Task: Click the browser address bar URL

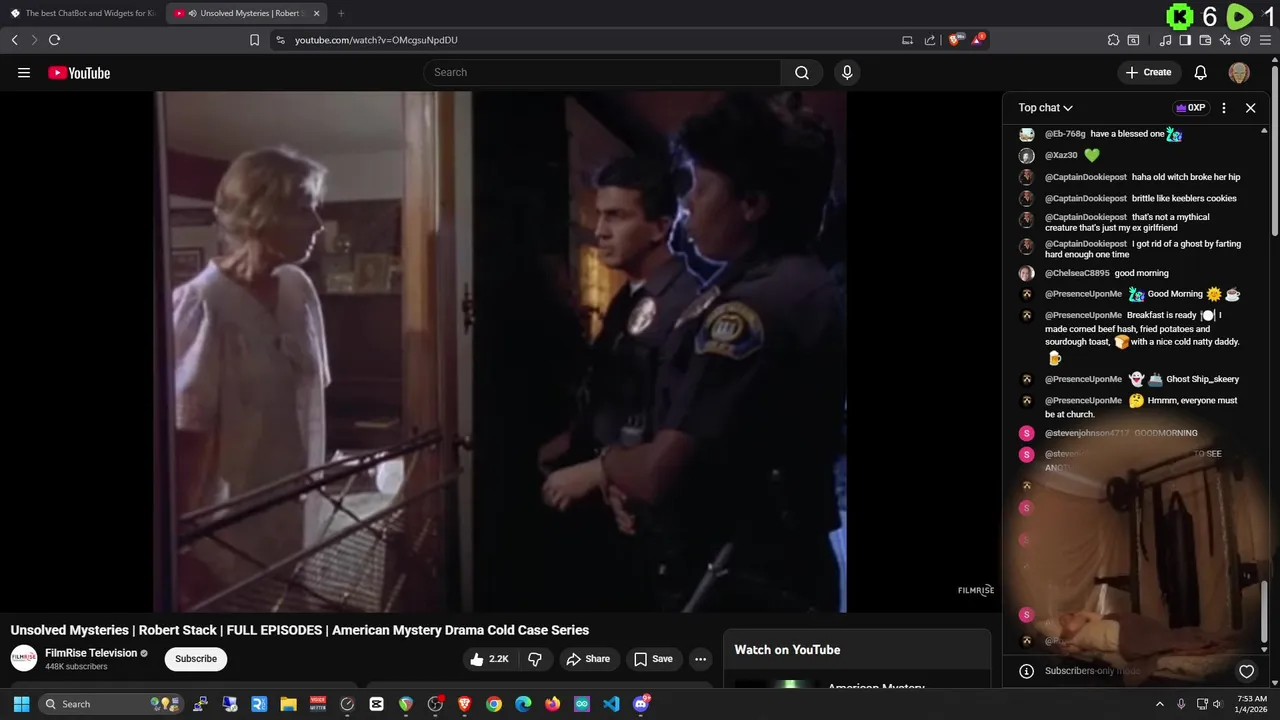Action: coord(376,40)
